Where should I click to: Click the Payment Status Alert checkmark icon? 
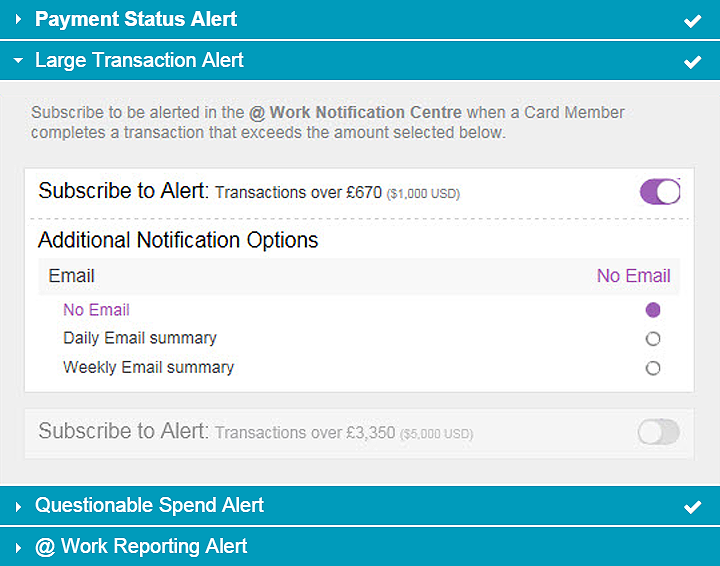692,21
